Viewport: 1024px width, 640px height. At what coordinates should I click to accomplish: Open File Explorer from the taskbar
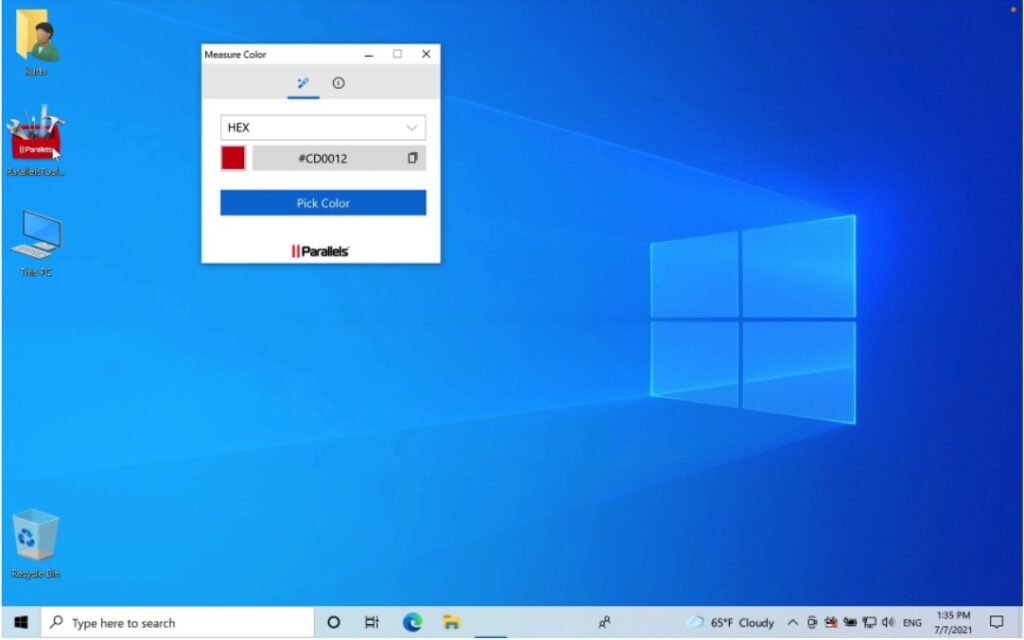(x=451, y=621)
